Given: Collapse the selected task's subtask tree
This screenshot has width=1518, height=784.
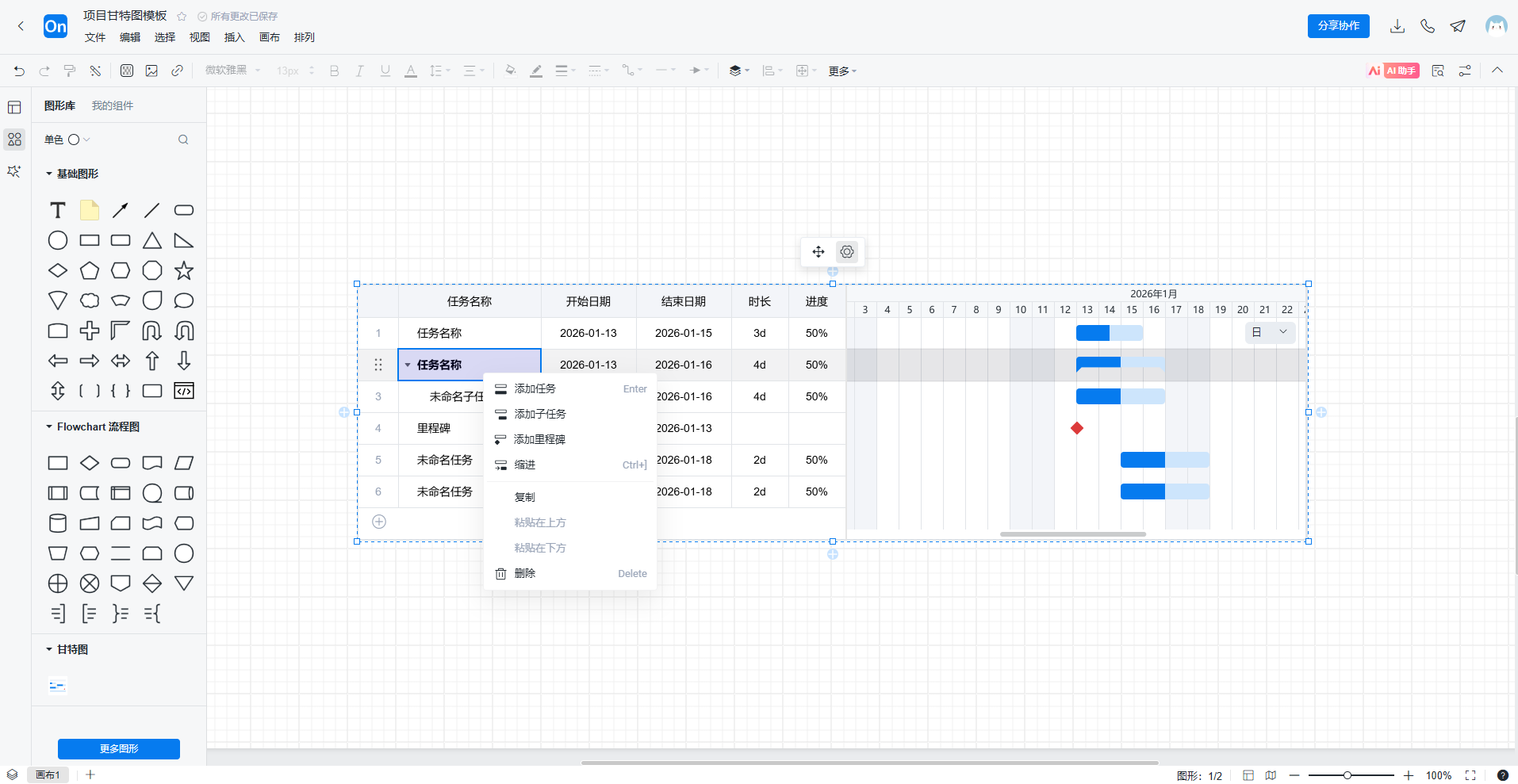Looking at the screenshot, I should coord(408,365).
